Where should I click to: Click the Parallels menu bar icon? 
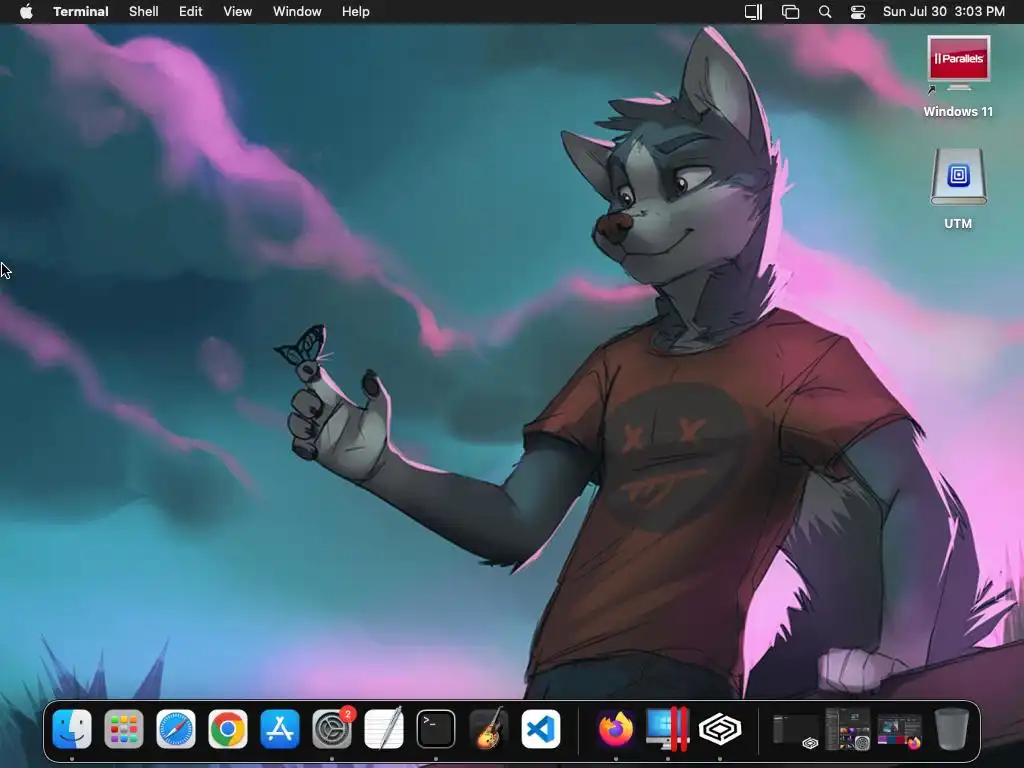click(754, 12)
